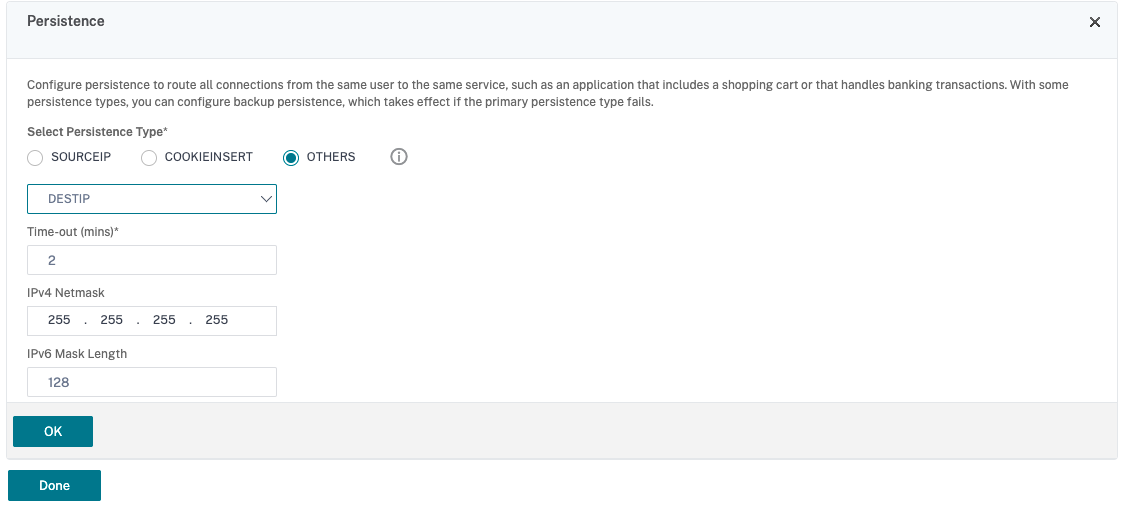
Task: Close the Persistence dialog with the X
Action: 1095,22
